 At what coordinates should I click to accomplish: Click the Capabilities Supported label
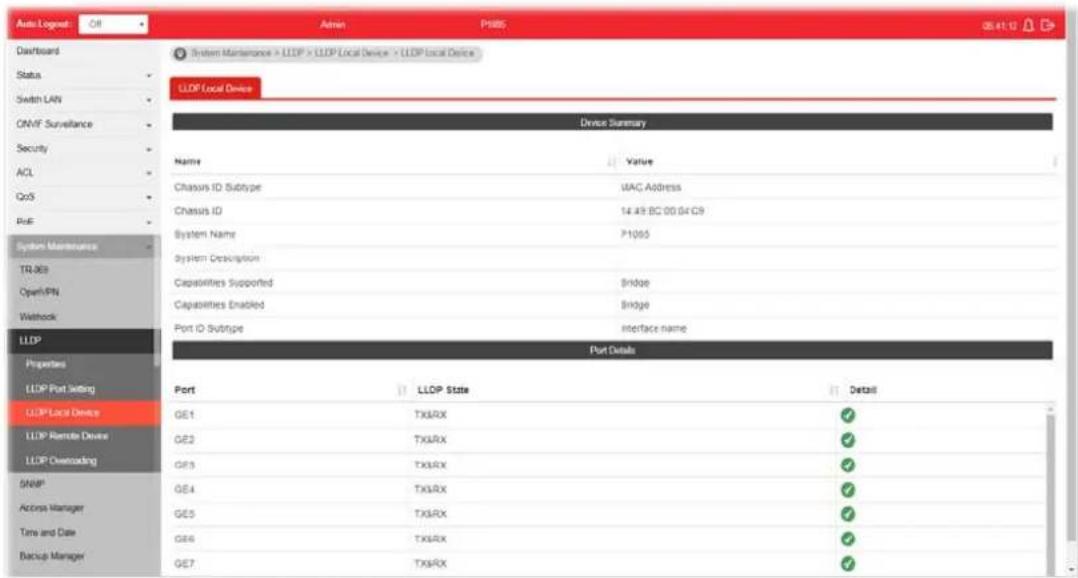pyautogui.click(x=223, y=283)
